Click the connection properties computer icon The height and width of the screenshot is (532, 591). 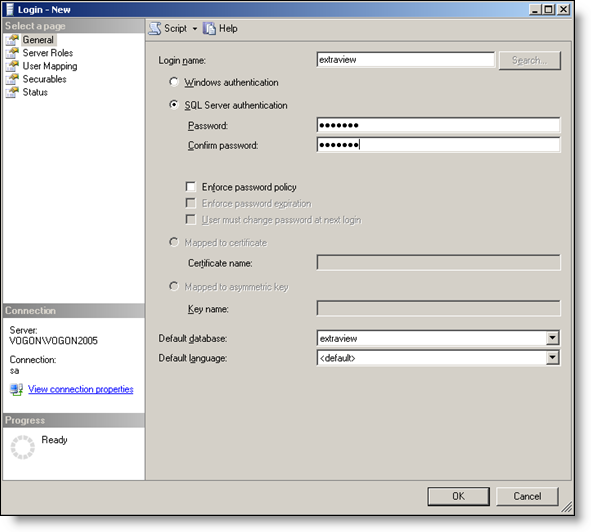(16, 389)
